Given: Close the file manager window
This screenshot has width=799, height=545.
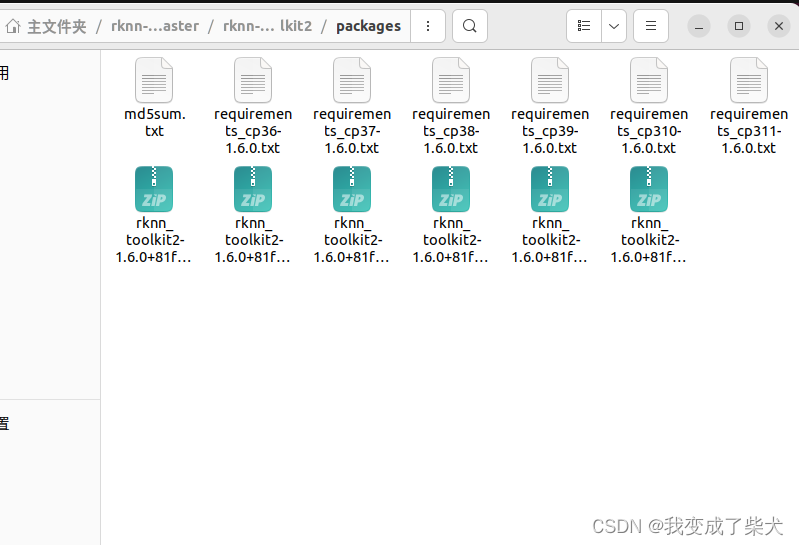Looking at the screenshot, I should pos(779,26).
